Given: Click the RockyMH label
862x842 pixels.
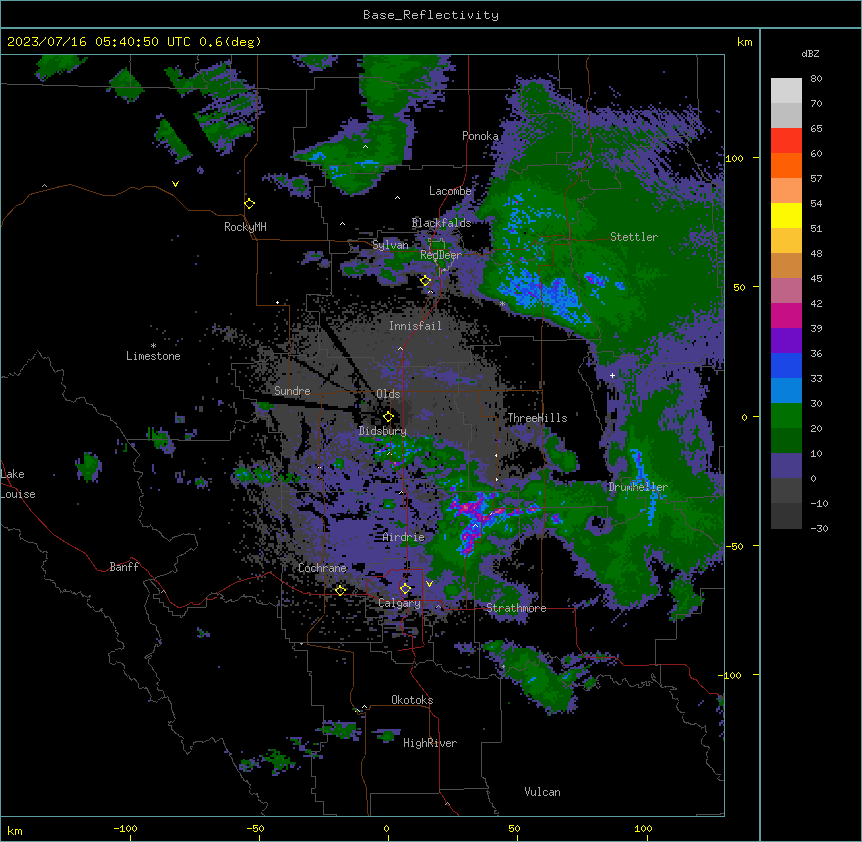Looking at the screenshot, I should [245, 227].
